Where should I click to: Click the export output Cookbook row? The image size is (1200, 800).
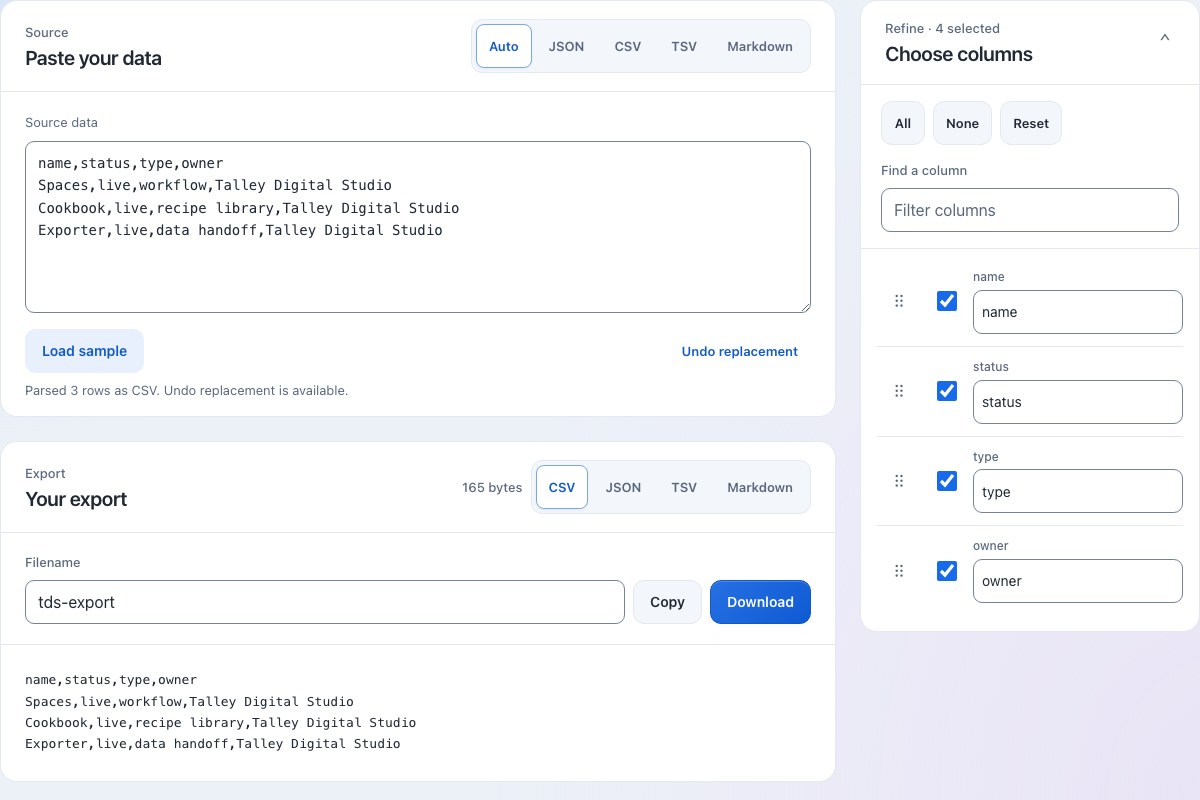click(x=221, y=723)
